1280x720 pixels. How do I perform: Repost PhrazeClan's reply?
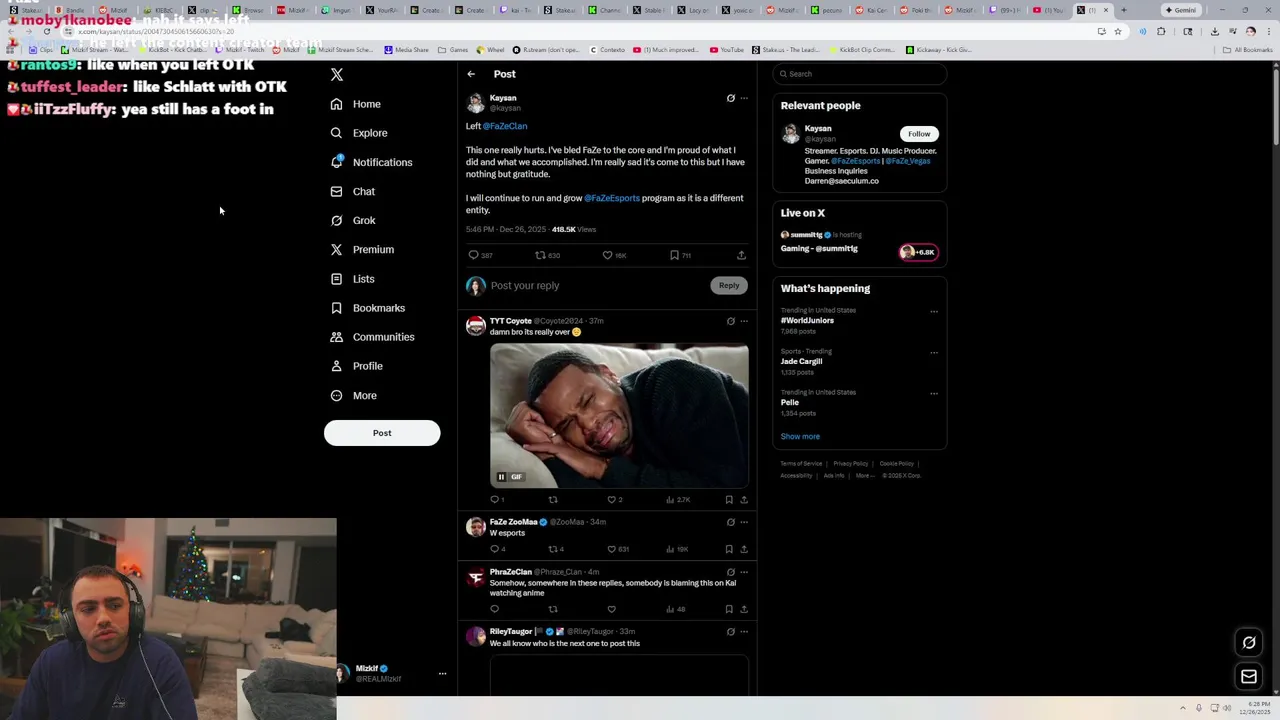(x=553, y=609)
